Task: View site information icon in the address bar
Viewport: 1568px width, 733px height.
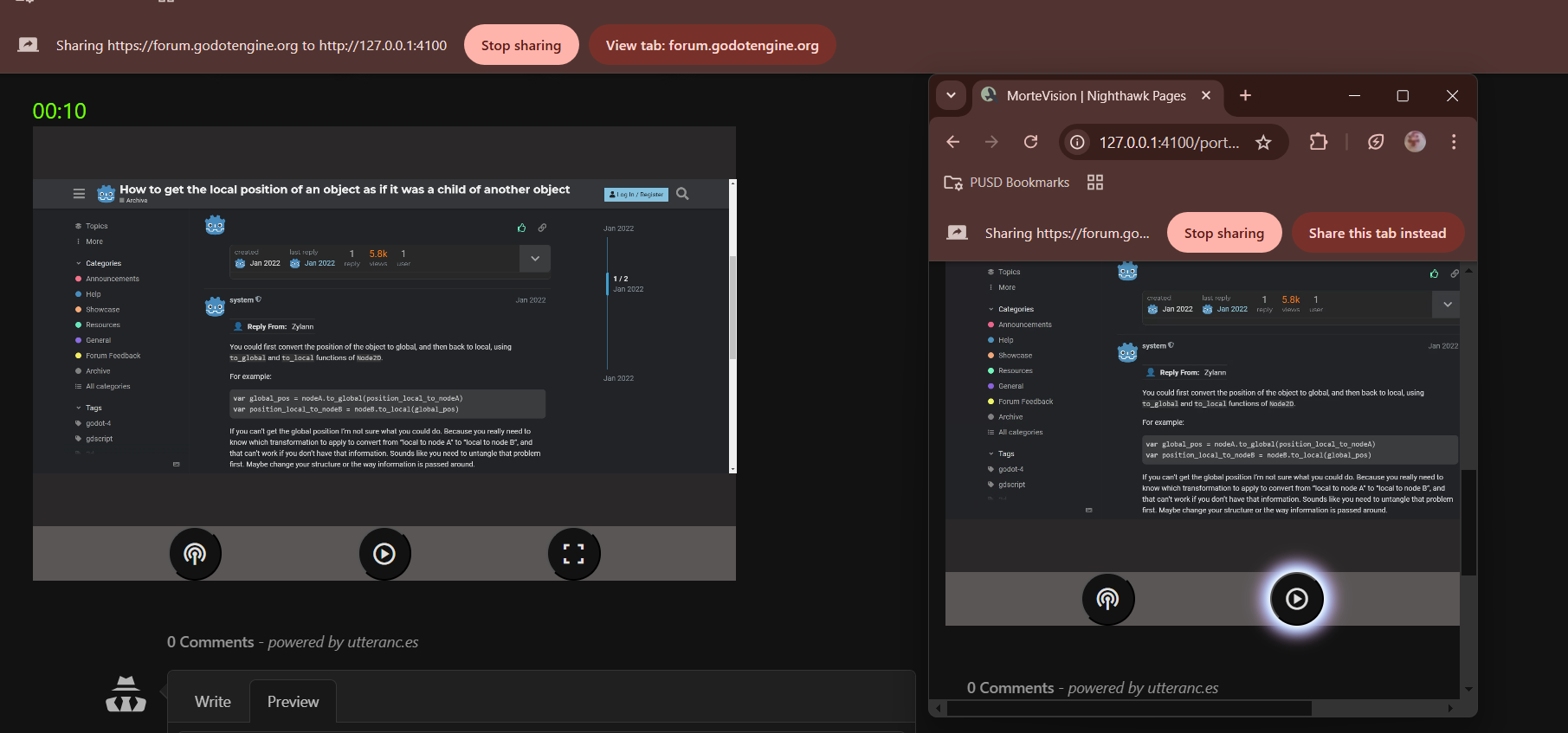Action: click(x=1077, y=142)
